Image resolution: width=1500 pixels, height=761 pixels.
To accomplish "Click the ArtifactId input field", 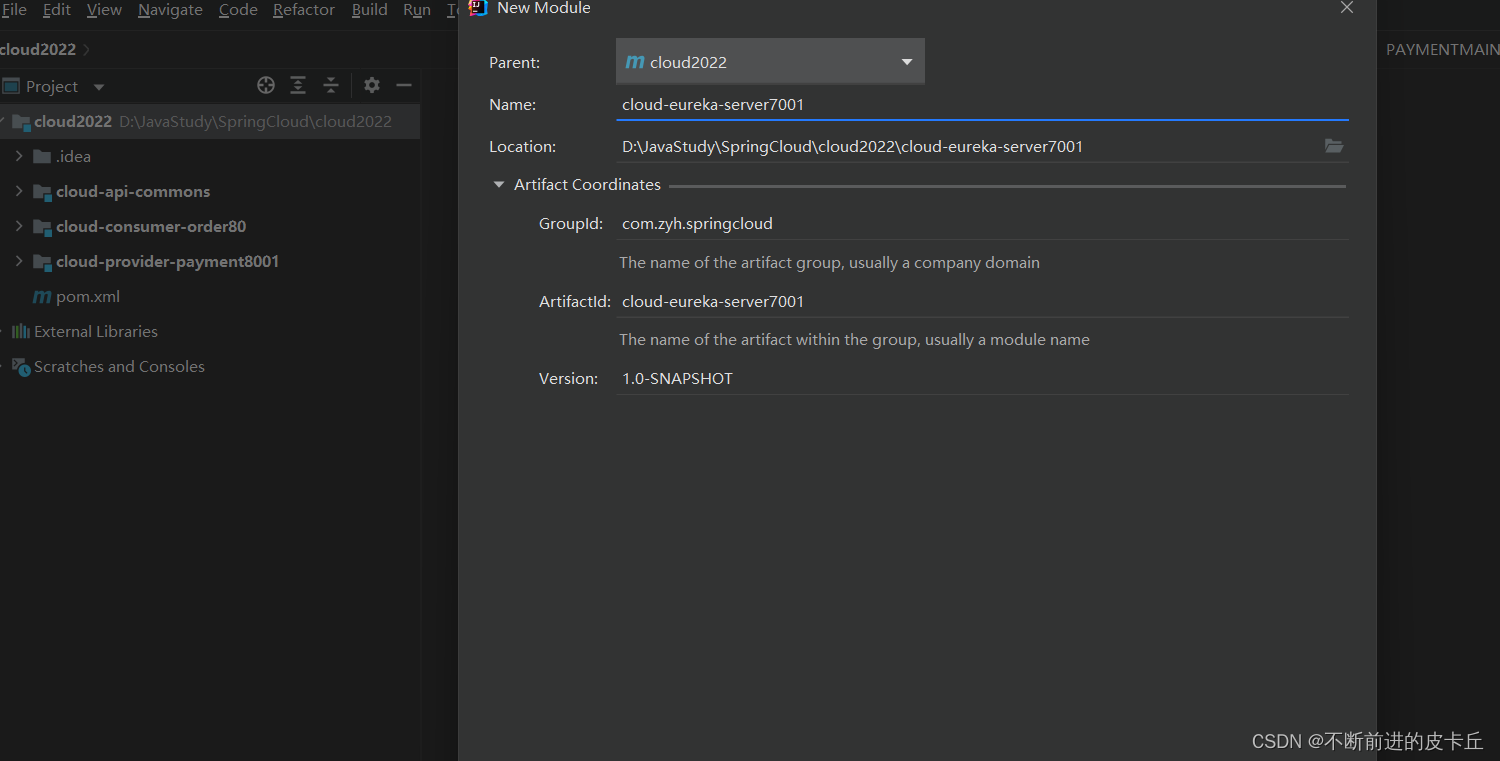I will 982,302.
